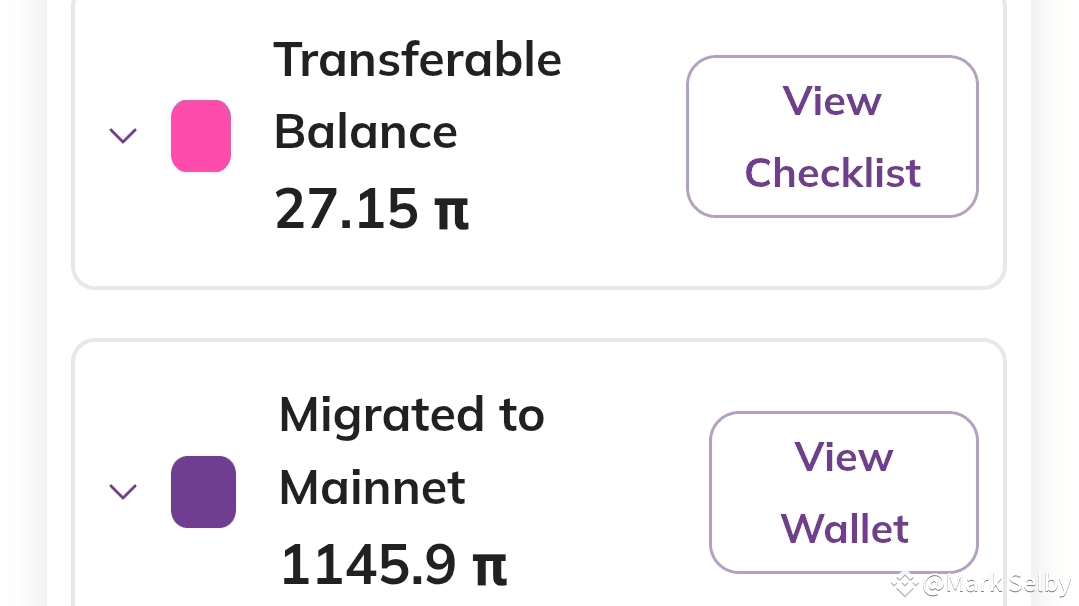Click the Migrated to heading text
Screen dimensions: 1079x606
coord(411,415)
